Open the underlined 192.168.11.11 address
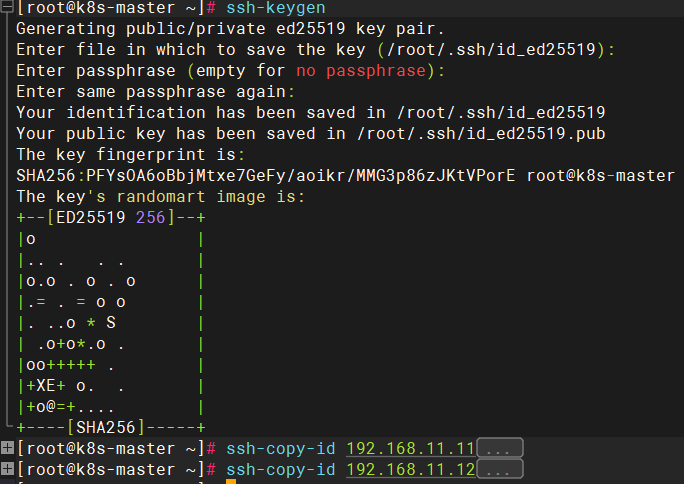The height and width of the screenshot is (484, 684). coord(410,448)
